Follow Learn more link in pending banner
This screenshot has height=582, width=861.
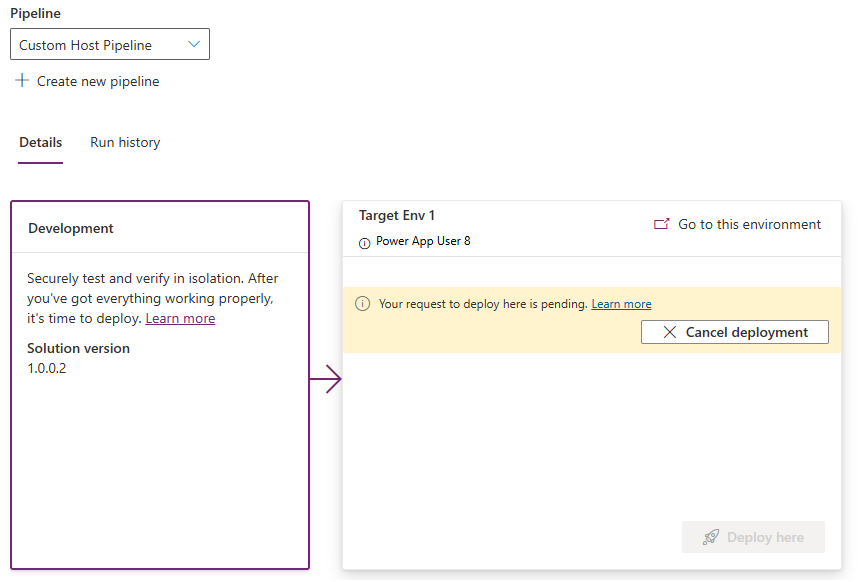point(621,304)
